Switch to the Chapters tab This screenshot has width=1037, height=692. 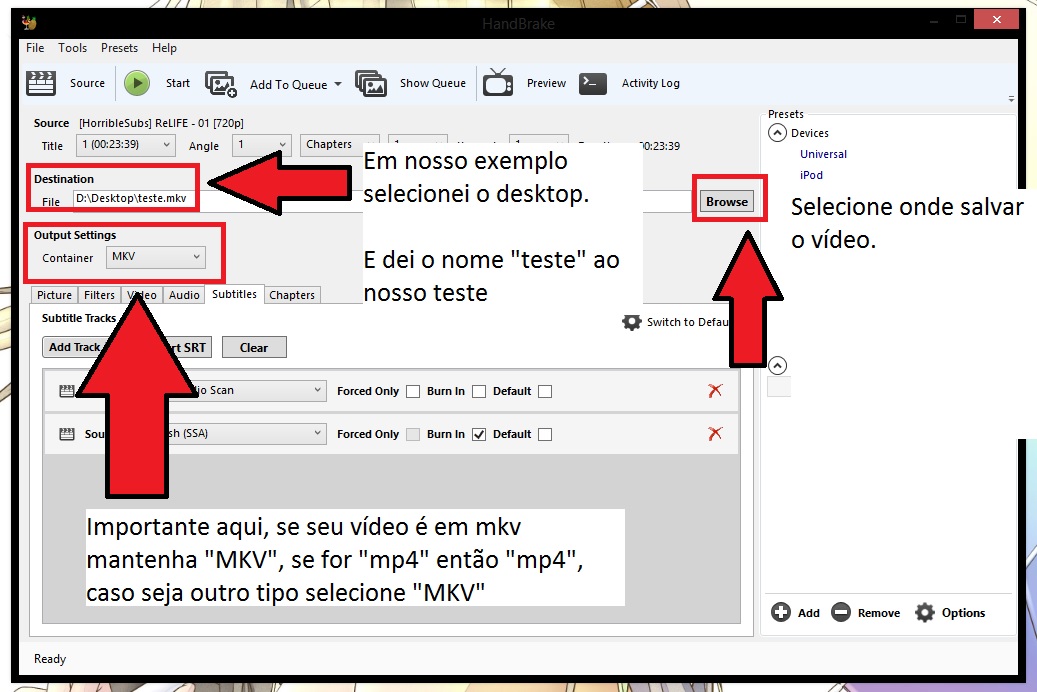point(292,295)
